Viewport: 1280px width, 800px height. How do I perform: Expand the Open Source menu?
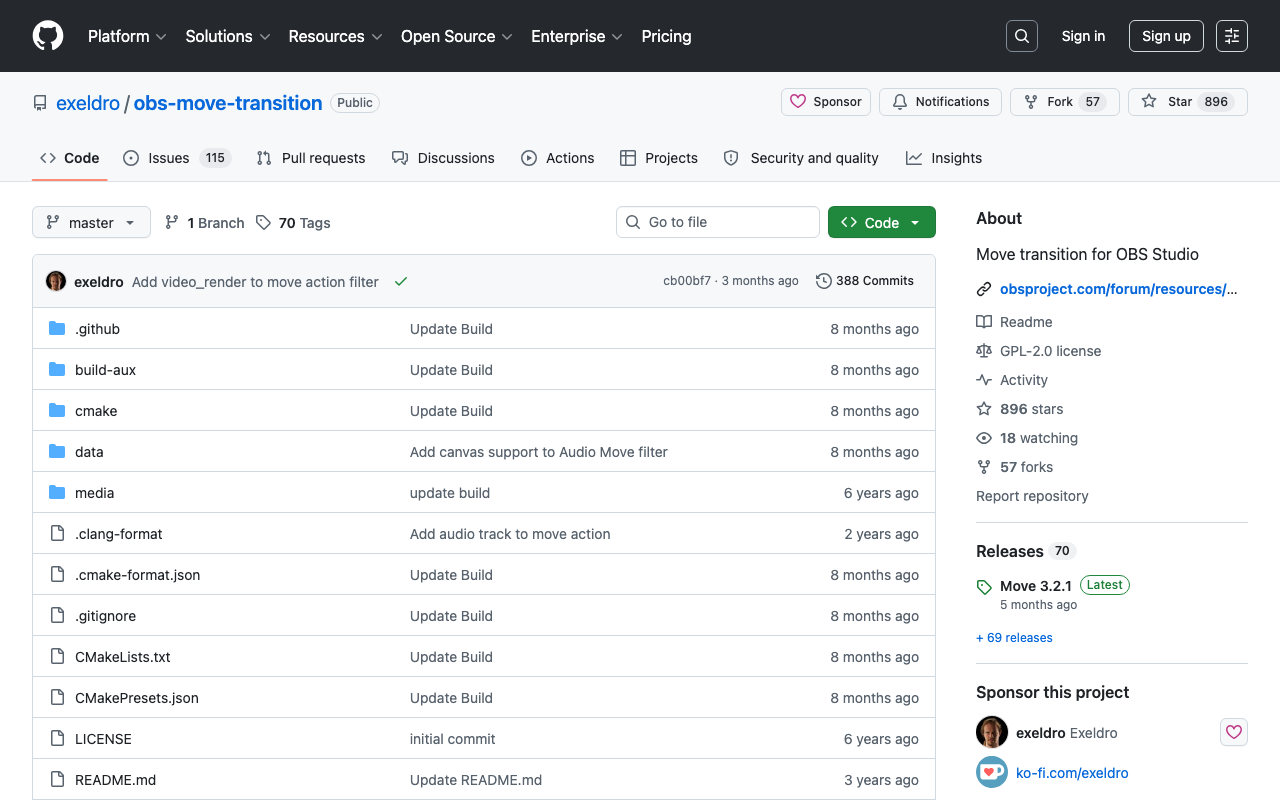(457, 36)
